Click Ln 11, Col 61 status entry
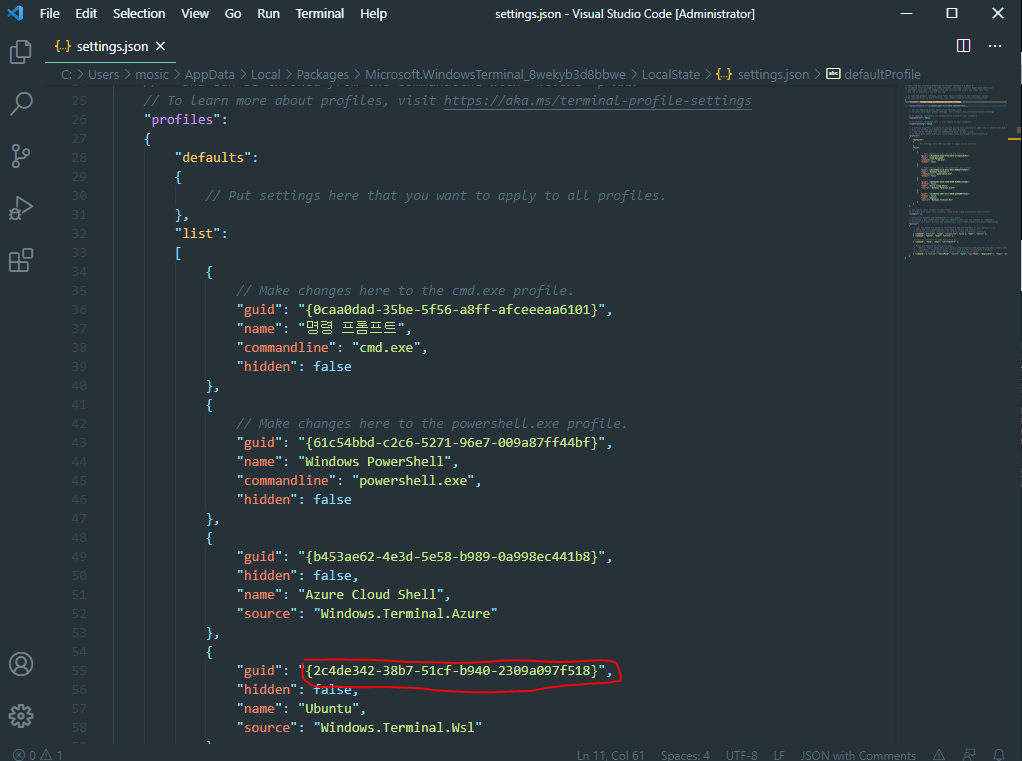 [611, 755]
